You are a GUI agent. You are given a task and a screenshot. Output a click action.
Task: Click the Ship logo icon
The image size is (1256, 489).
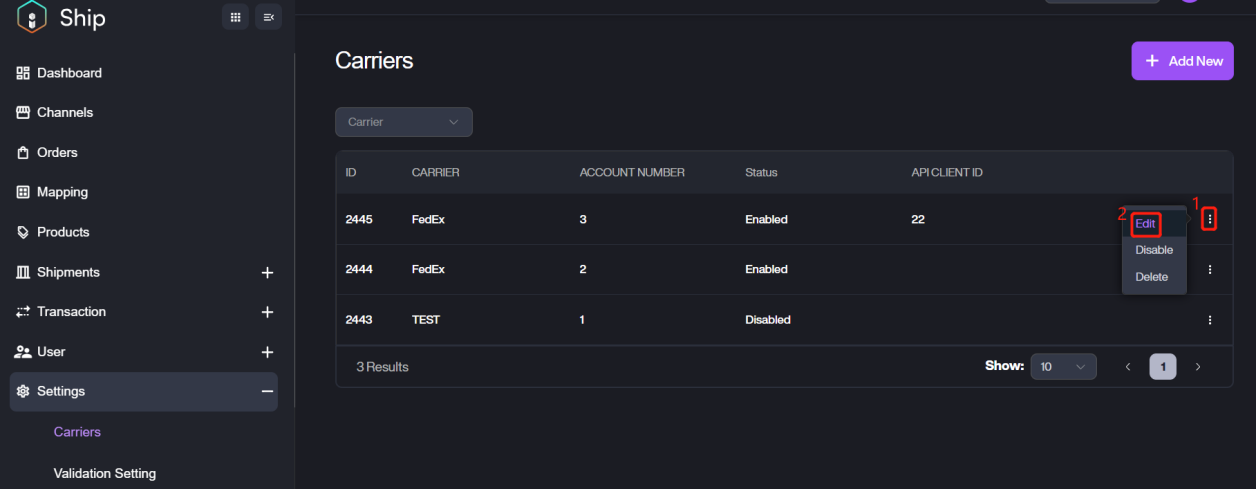pos(32,17)
